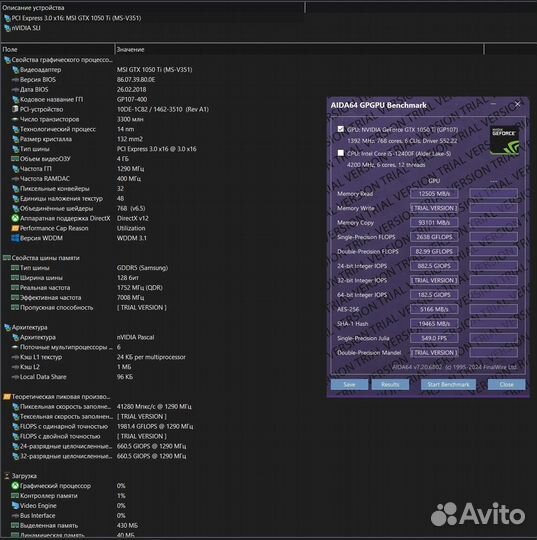This screenshot has height=540, width=537.
Task: Click the Single-Precision FLOPS result 2638 GFLOPS
Action: click(434, 237)
